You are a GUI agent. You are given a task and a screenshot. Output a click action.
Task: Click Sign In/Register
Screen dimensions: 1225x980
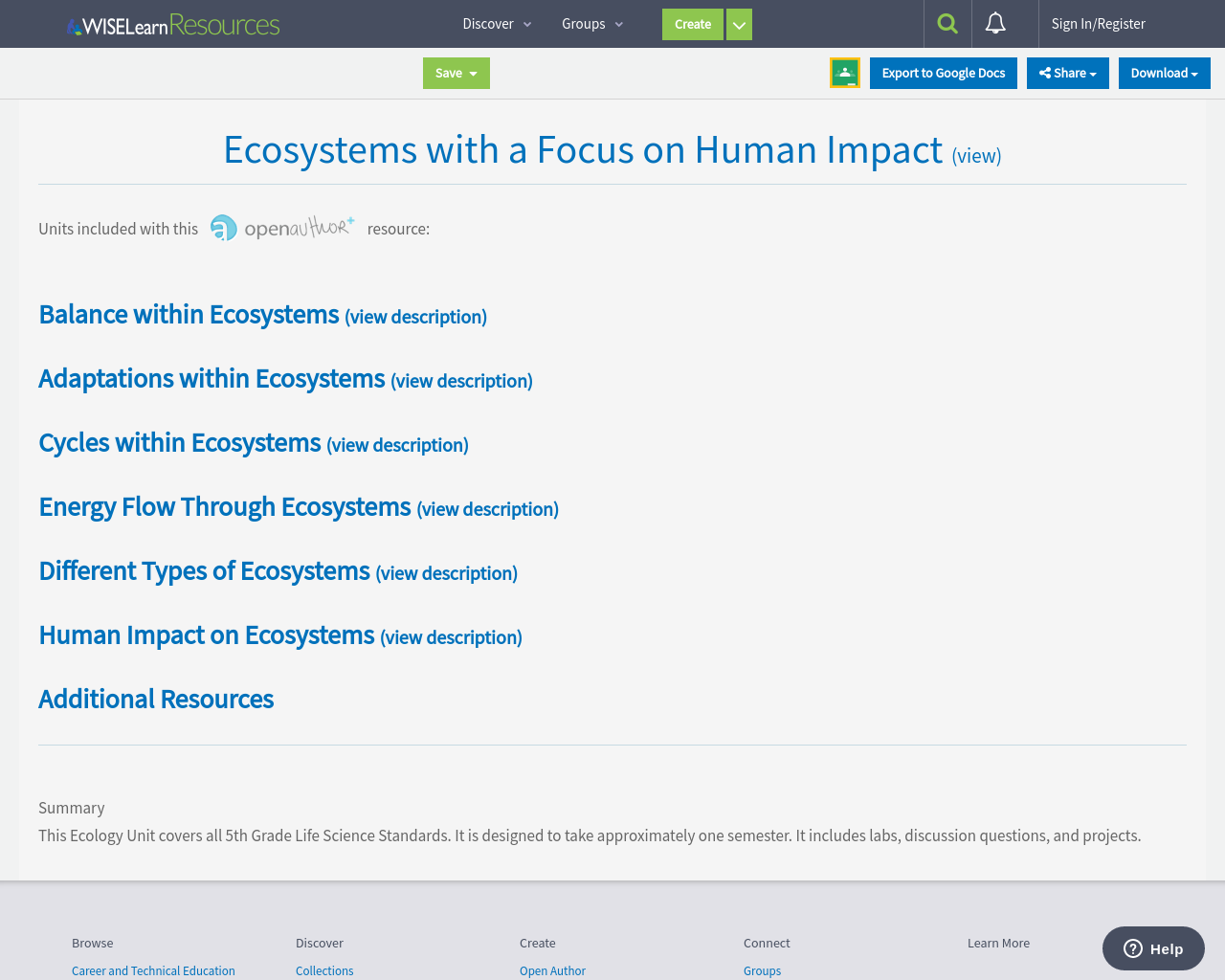point(1098,23)
